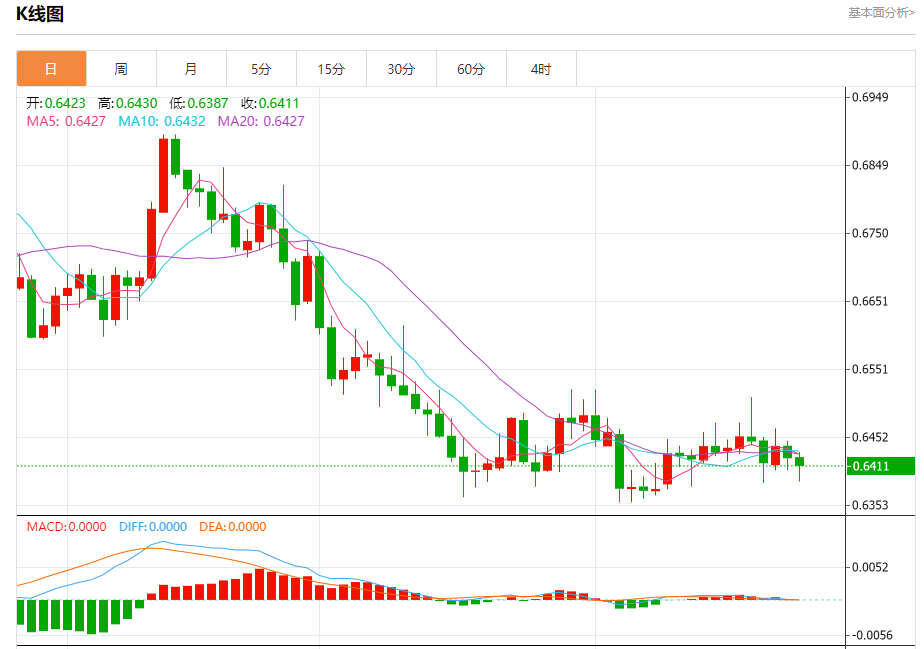
Task: Click the 开:0.6423 open value
Action: [56, 103]
